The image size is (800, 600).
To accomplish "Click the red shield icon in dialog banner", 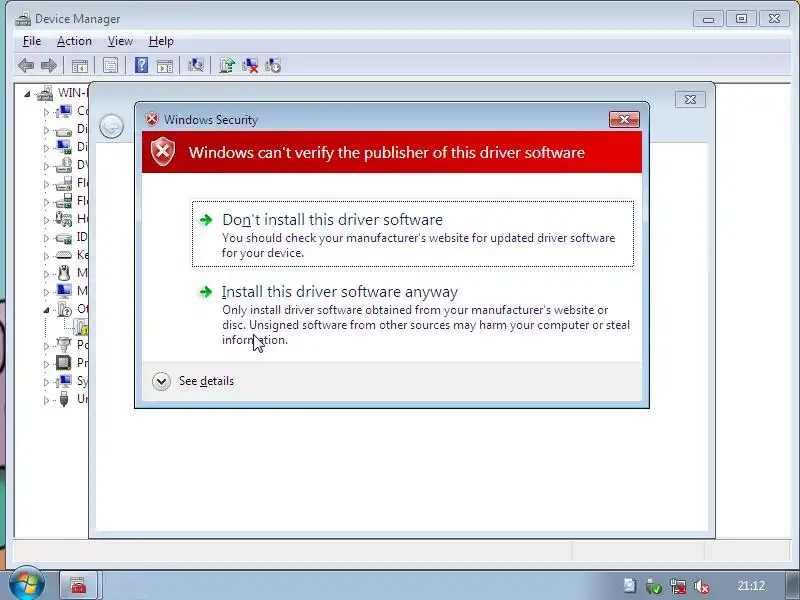I will click(x=163, y=152).
